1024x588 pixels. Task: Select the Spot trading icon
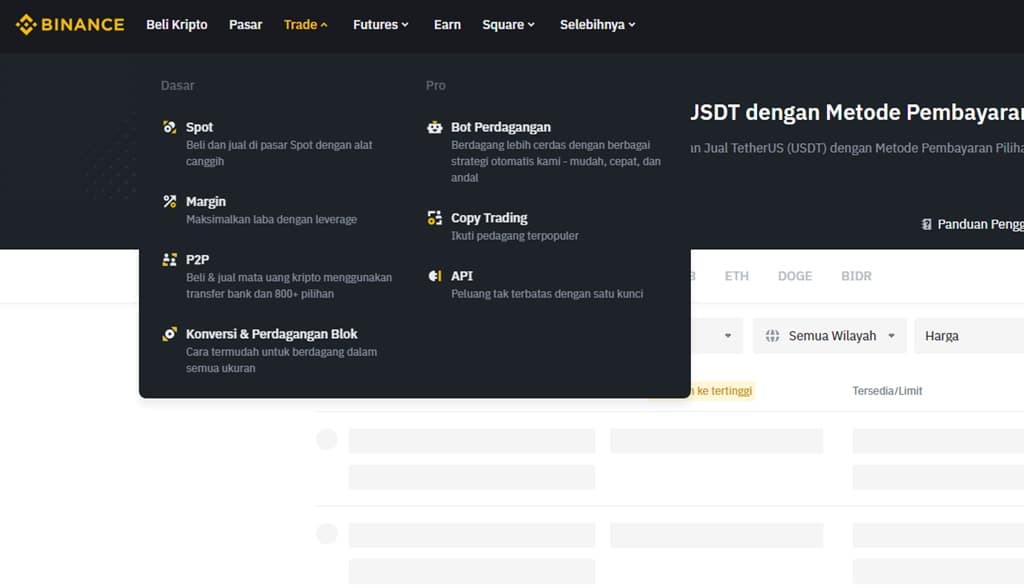(x=168, y=127)
